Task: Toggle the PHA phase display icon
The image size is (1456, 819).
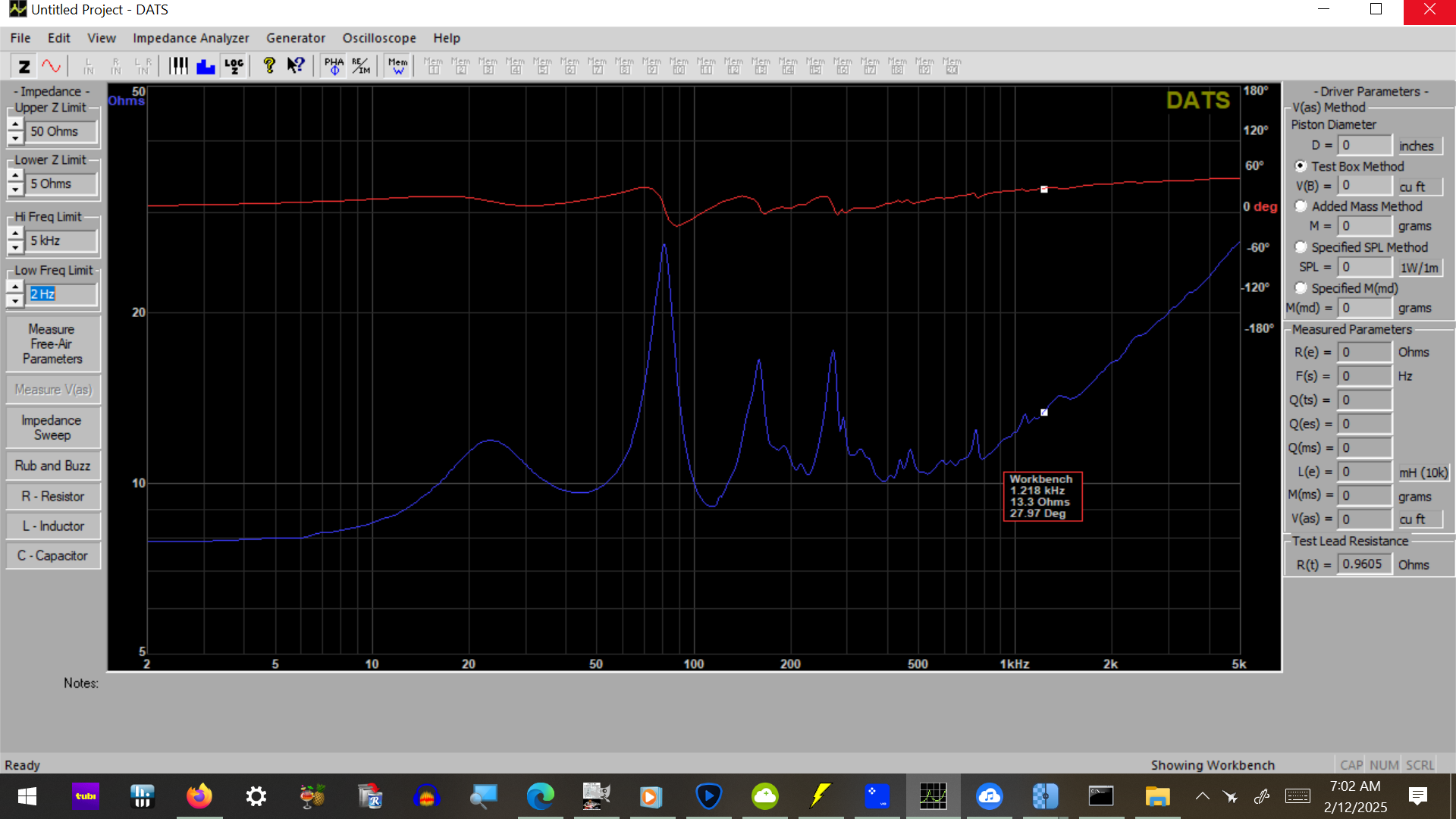Action: [x=334, y=66]
